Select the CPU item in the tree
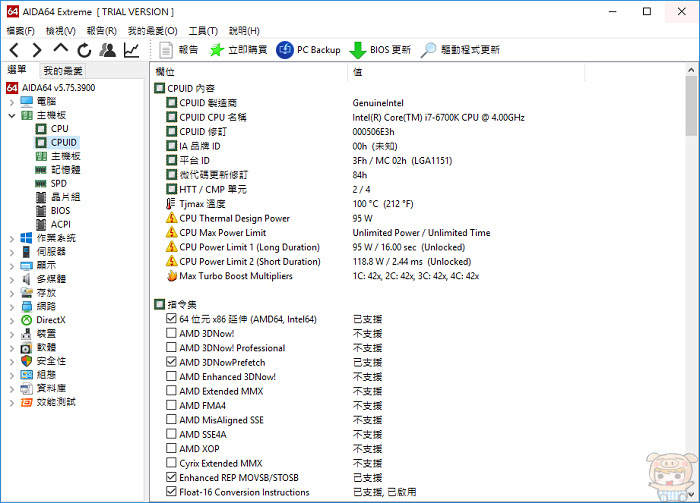This screenshot has width=700, height=503. [x=59, y=129]
